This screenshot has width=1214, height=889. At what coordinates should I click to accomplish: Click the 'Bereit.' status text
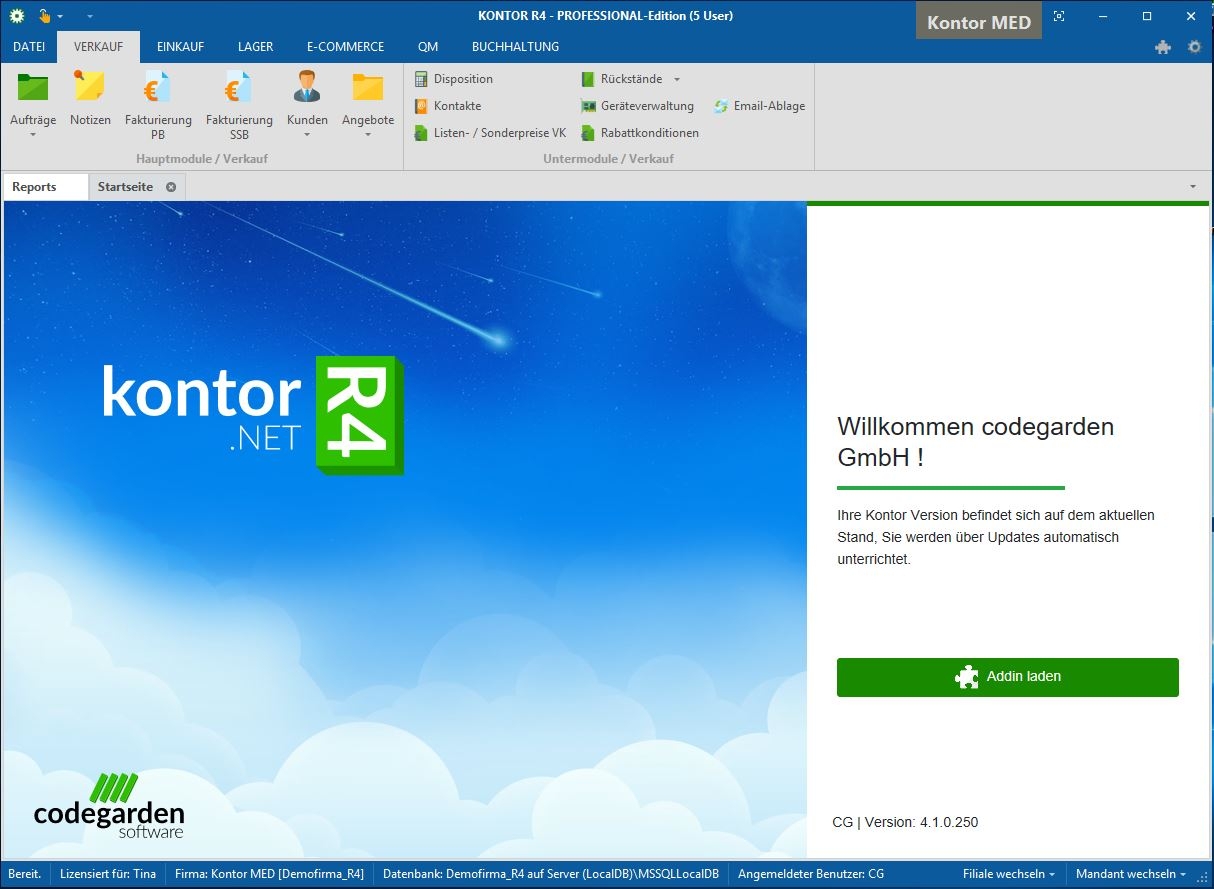(x=25, y=874)
